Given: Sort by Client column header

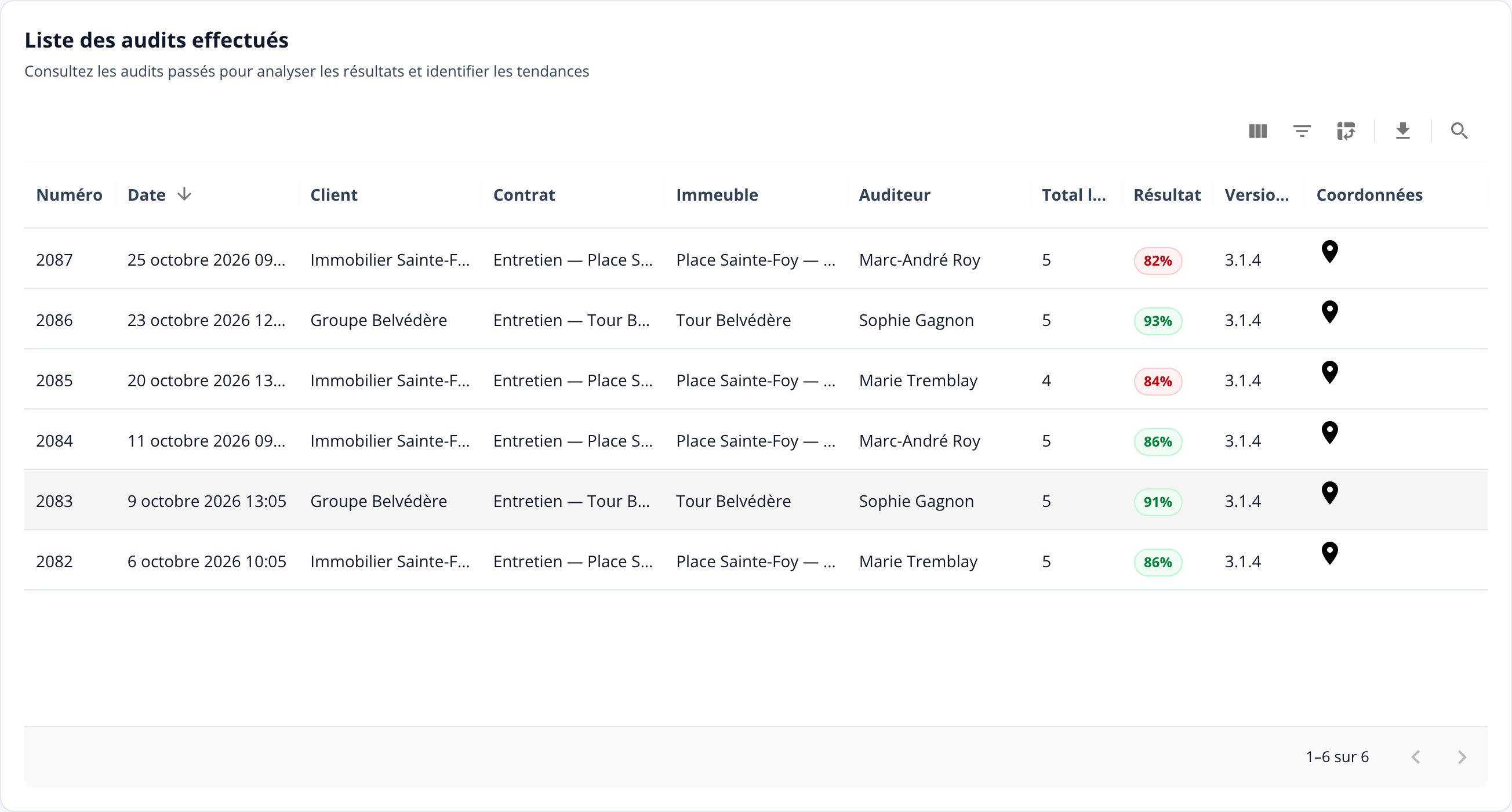Looking at the screenshot, I should (333, 195).
